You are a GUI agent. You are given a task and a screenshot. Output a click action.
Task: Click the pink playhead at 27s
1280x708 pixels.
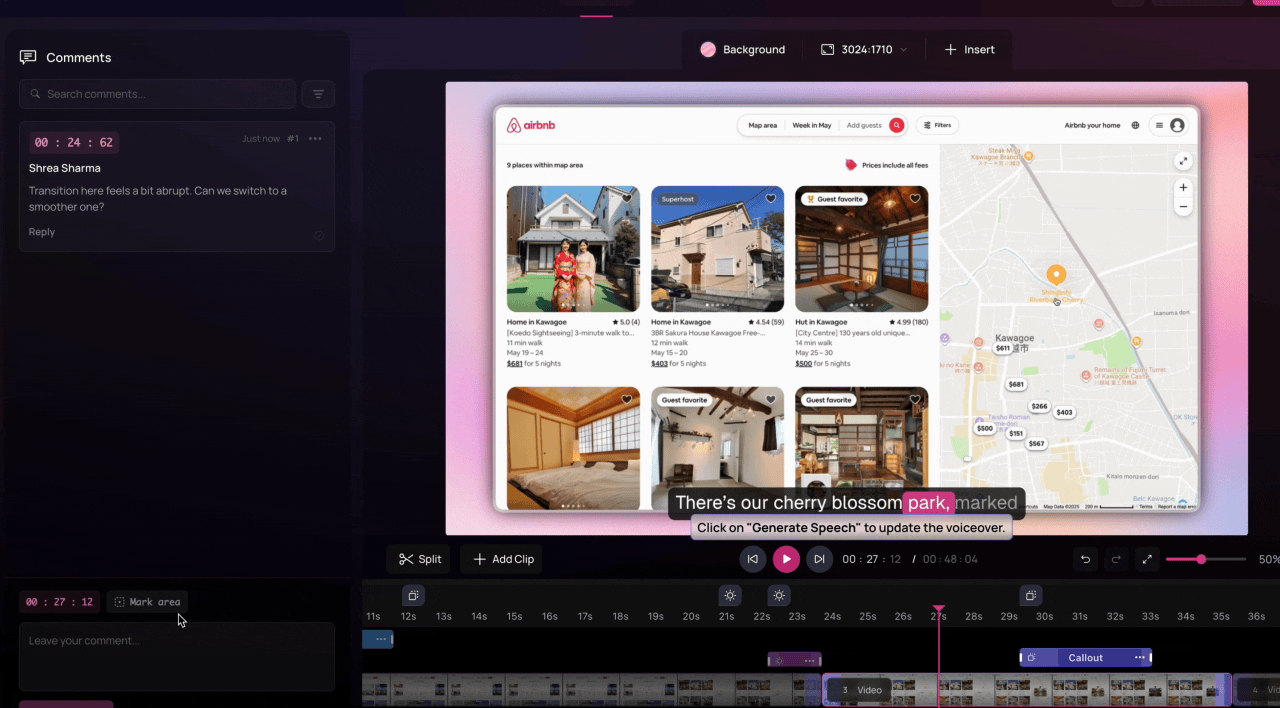pos(938,609)
